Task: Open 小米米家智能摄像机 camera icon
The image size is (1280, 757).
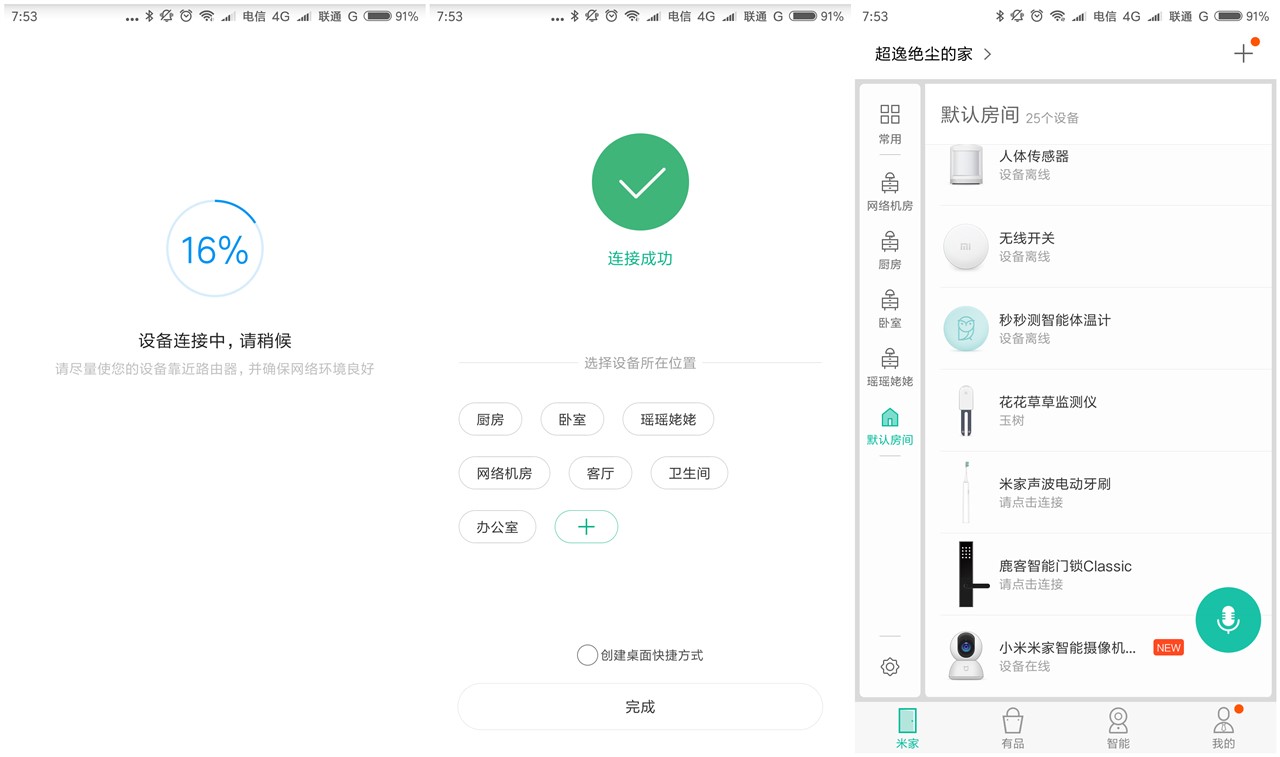Action: tap(966, 656)
